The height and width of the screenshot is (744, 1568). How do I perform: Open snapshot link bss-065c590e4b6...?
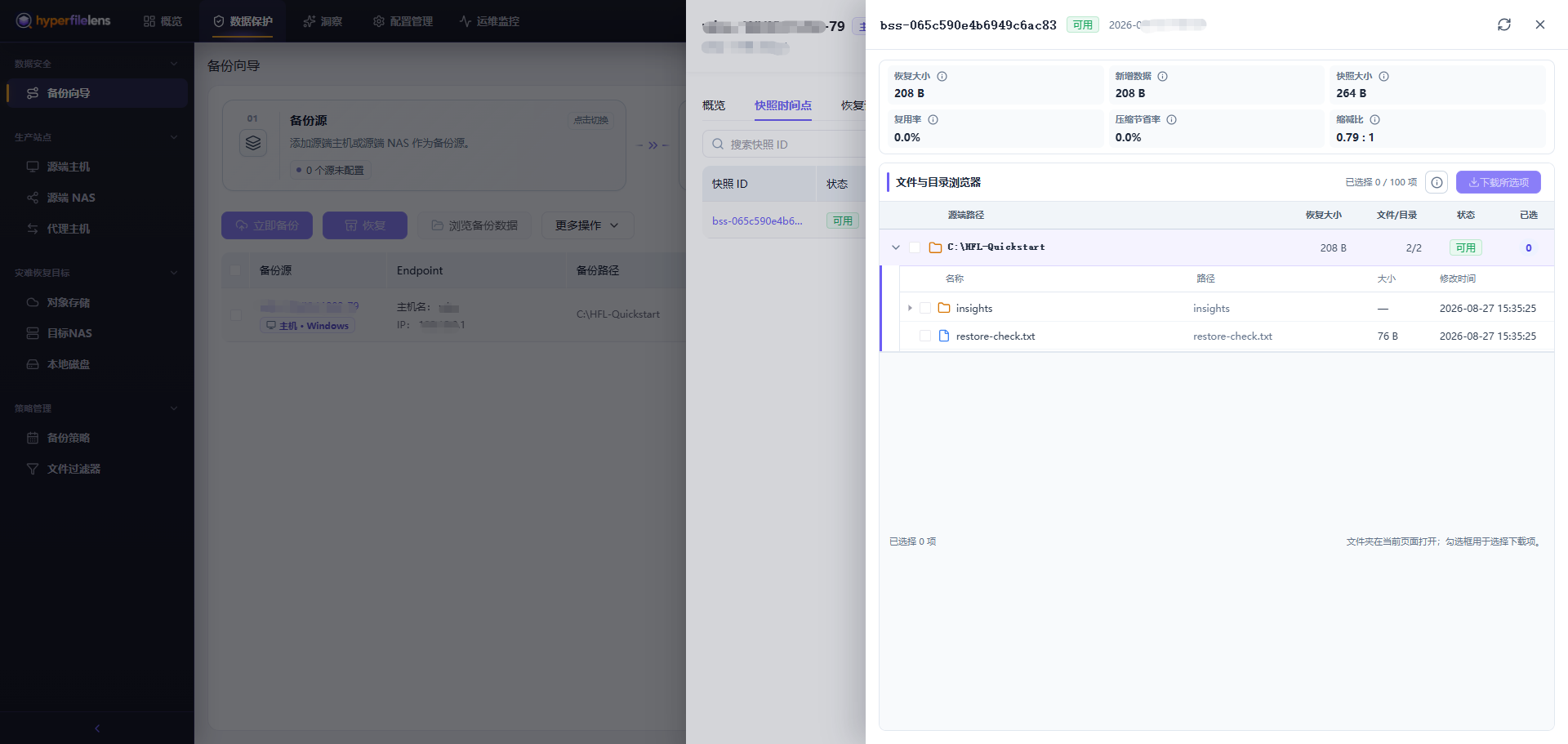pyautogui.click(x=757, y=221)
